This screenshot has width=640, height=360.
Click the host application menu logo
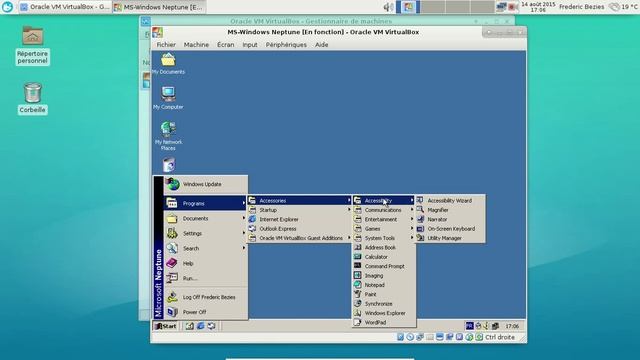click(x=7, y=7)
